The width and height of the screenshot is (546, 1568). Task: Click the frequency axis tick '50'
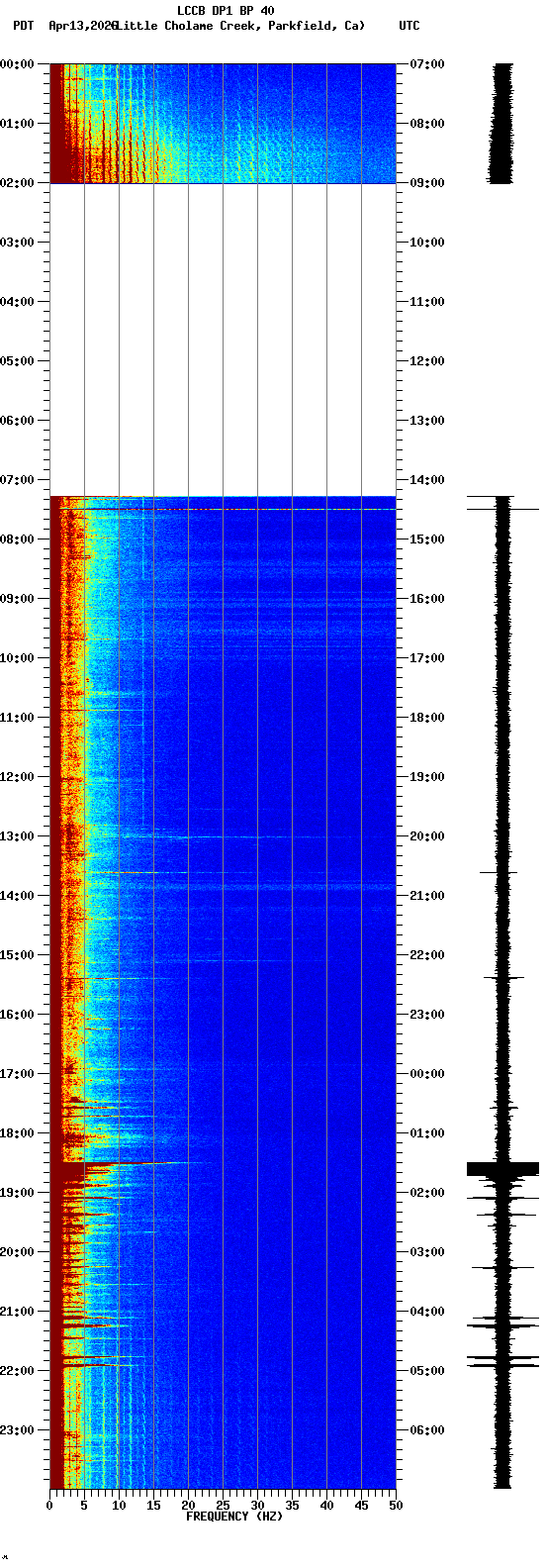click(x=396, y=1506)
